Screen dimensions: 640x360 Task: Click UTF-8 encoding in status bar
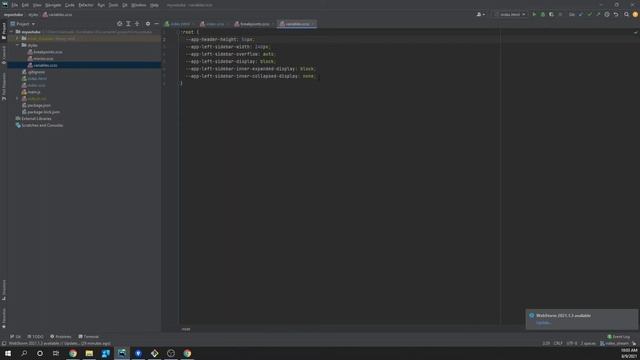coord(571,344)
